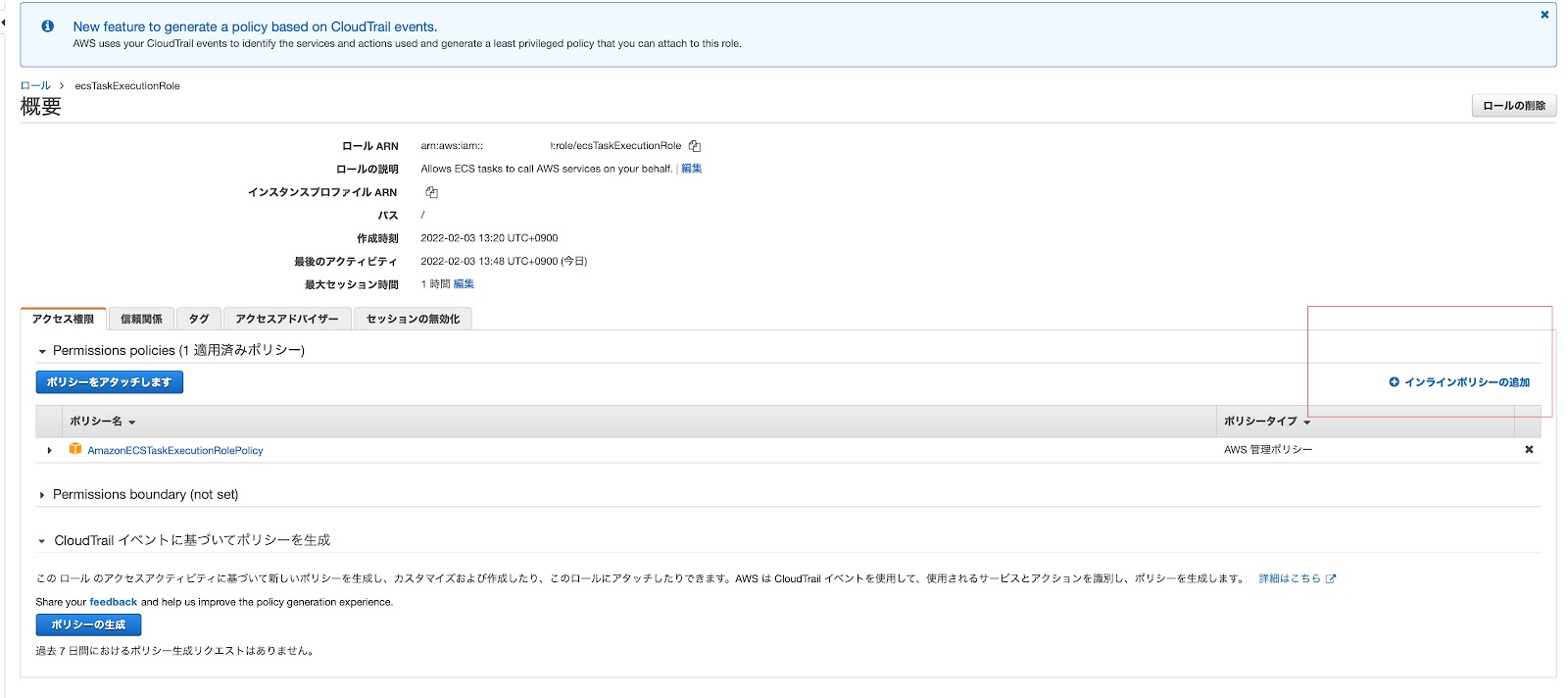Image resolution: width=1568 pixels, height=698 pixels.
Task: Click the ポリシーの生成 button
Action: (88, 624)
